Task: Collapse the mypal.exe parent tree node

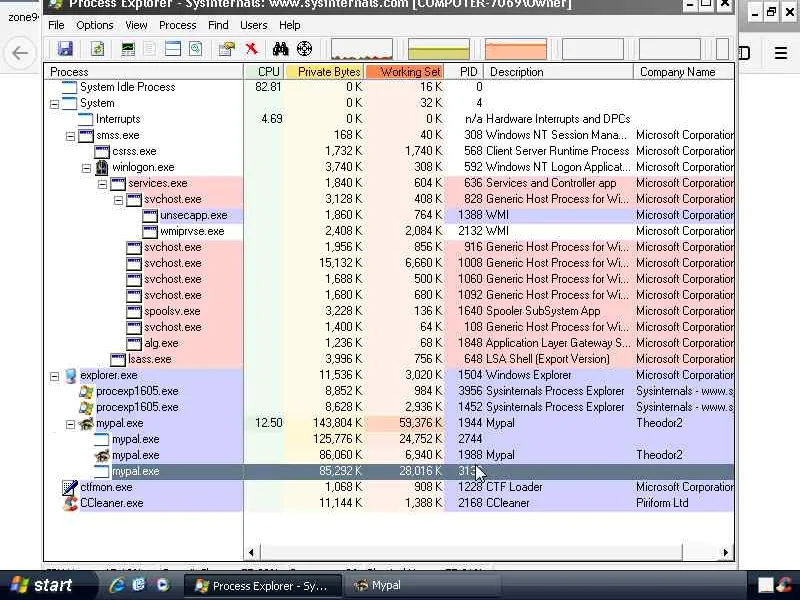Action: click(x=70, y=424)
